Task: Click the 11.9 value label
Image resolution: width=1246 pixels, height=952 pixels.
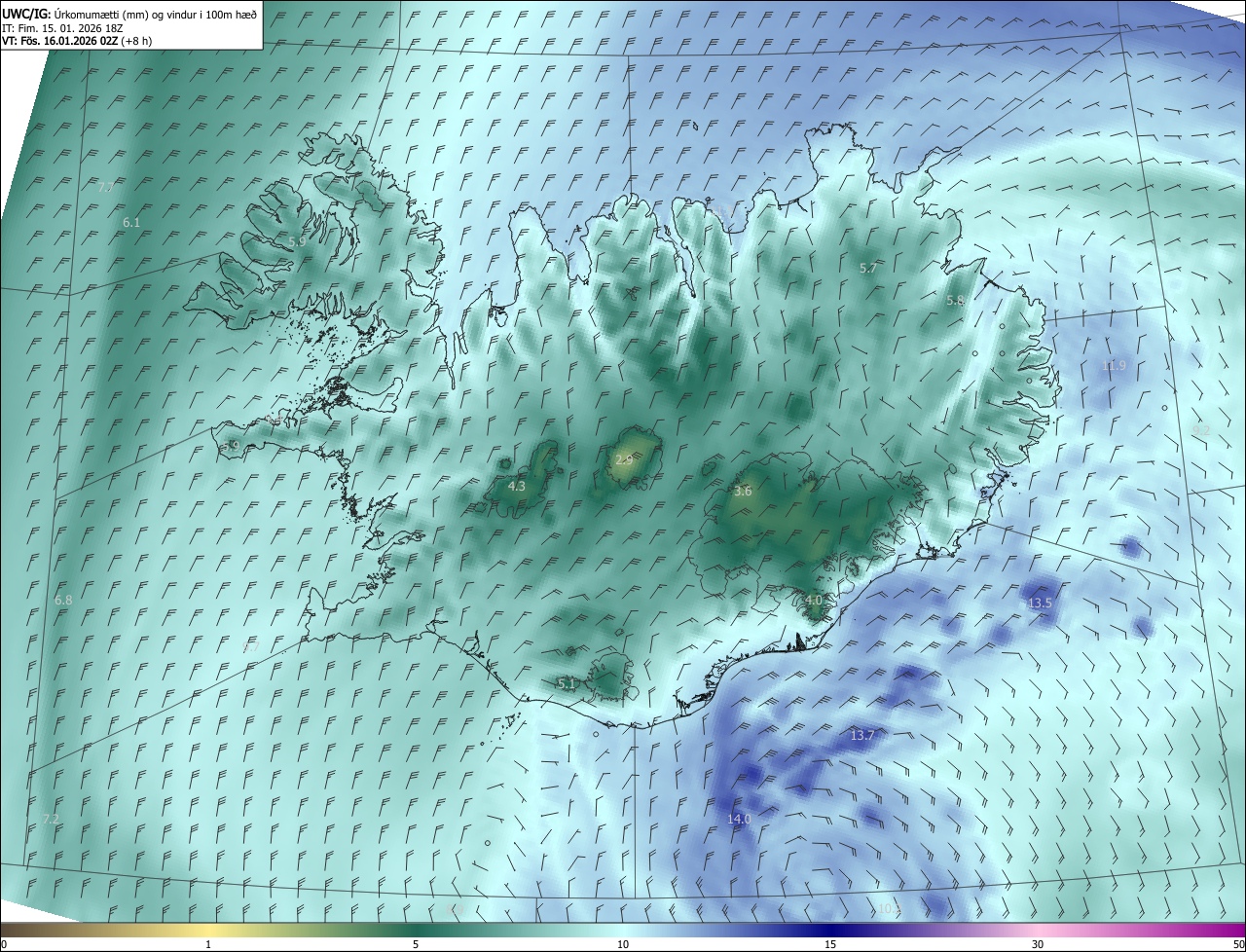Action: (x=1114, y=366)
